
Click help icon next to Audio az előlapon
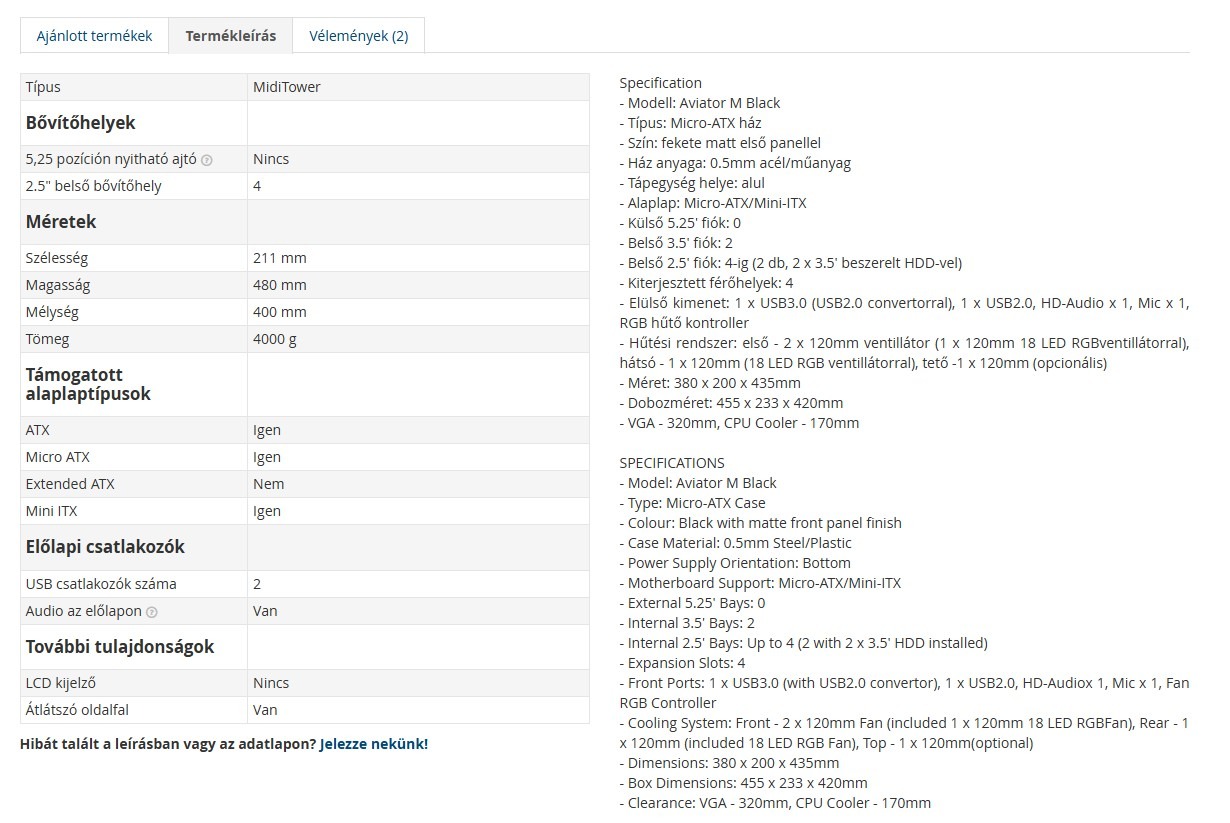point(151,612)
